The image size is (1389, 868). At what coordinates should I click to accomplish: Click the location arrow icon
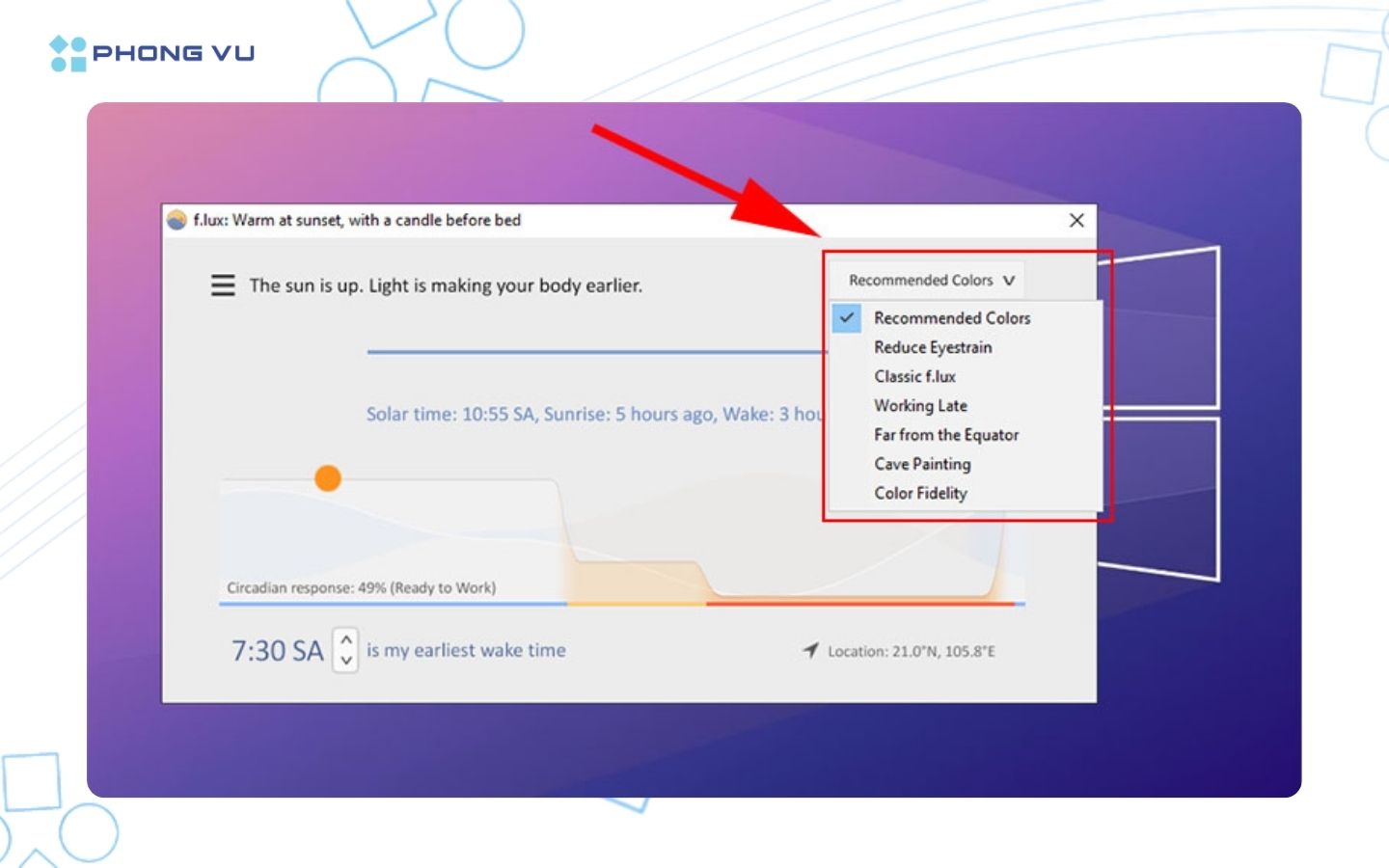[810, 651]
